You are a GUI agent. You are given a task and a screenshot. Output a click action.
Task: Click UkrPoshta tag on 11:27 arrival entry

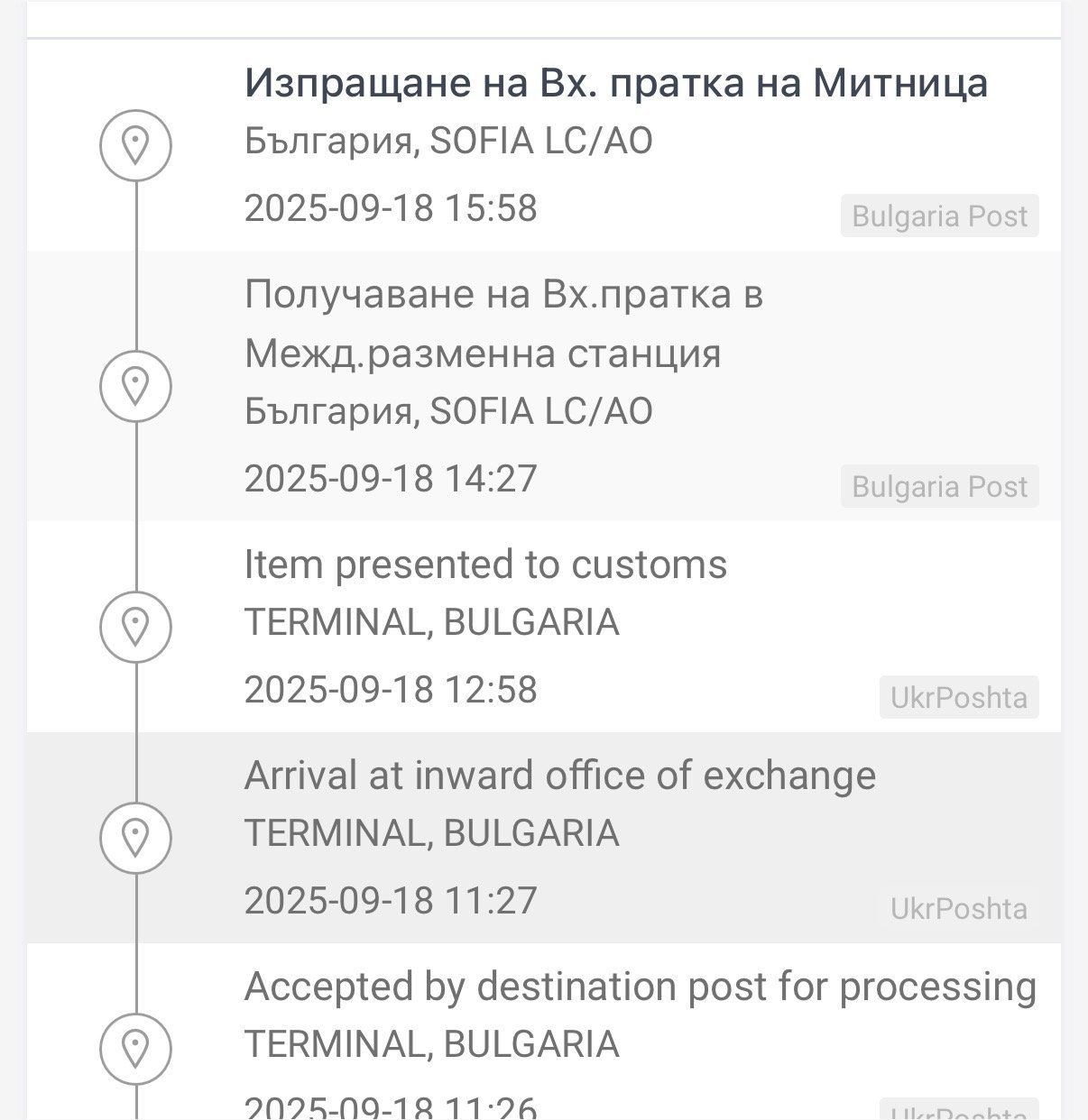(958, 909)
